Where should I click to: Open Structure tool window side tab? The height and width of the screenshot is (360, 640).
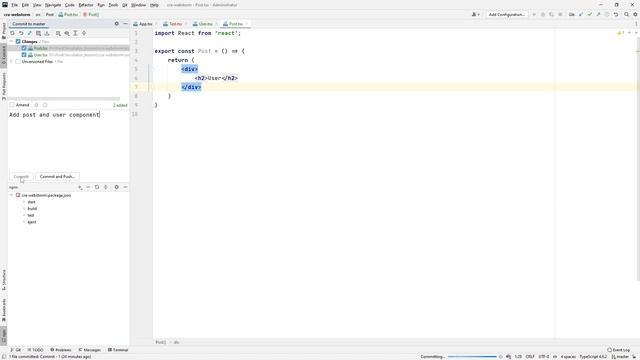(4, 280)
